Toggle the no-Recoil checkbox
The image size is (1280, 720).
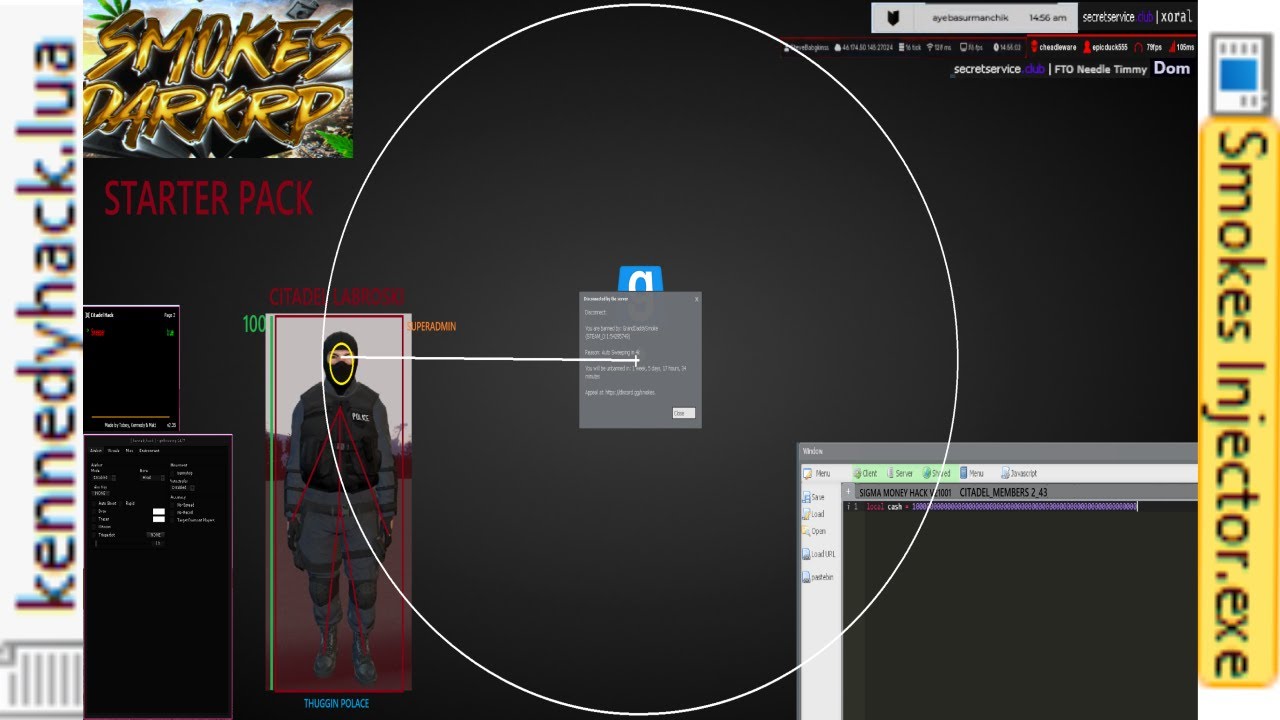[174, 512]
